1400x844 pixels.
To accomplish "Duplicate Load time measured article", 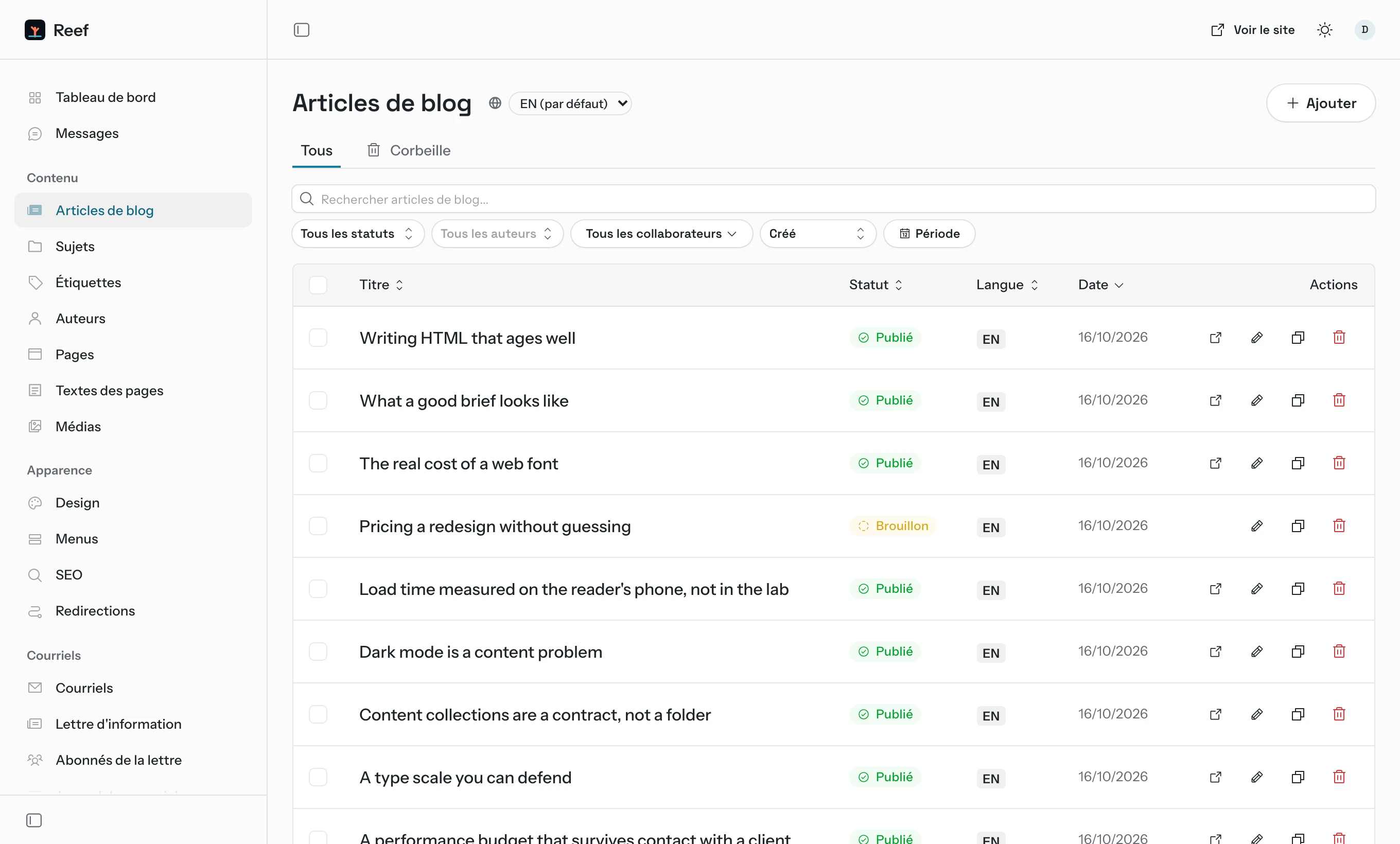I will (1298, 588).
